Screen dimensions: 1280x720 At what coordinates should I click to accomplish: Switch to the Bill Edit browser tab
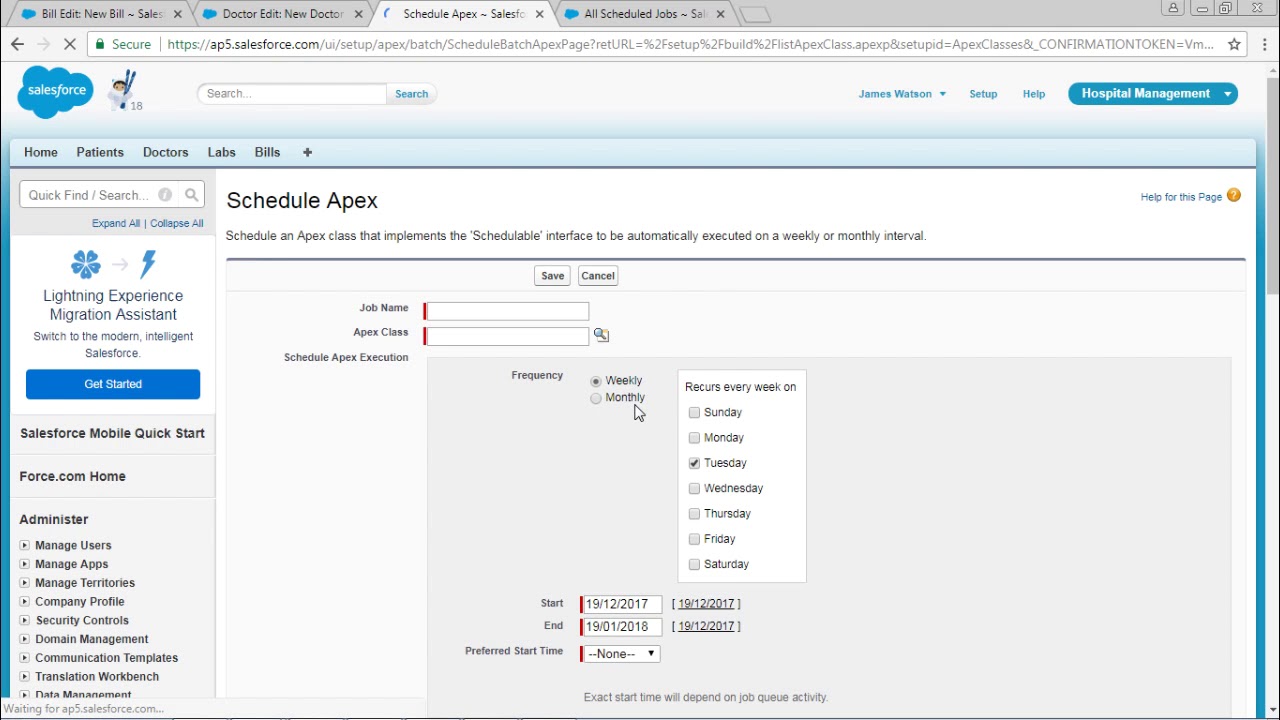pyautogui.click(x=100, y=14)
